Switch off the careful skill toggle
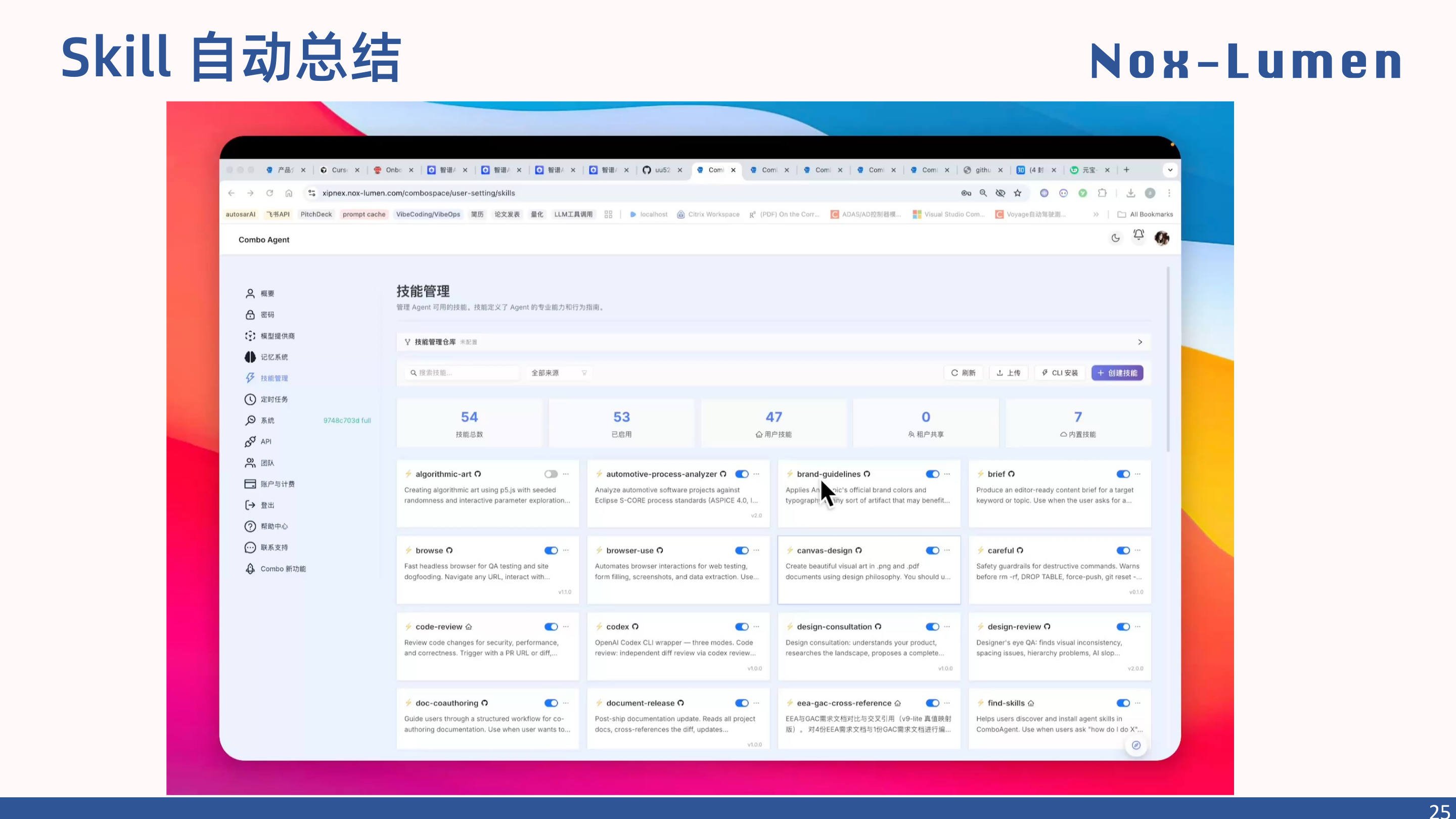Image resolution: width=1456 pixels, height=819 pixels. [1123, 550]
